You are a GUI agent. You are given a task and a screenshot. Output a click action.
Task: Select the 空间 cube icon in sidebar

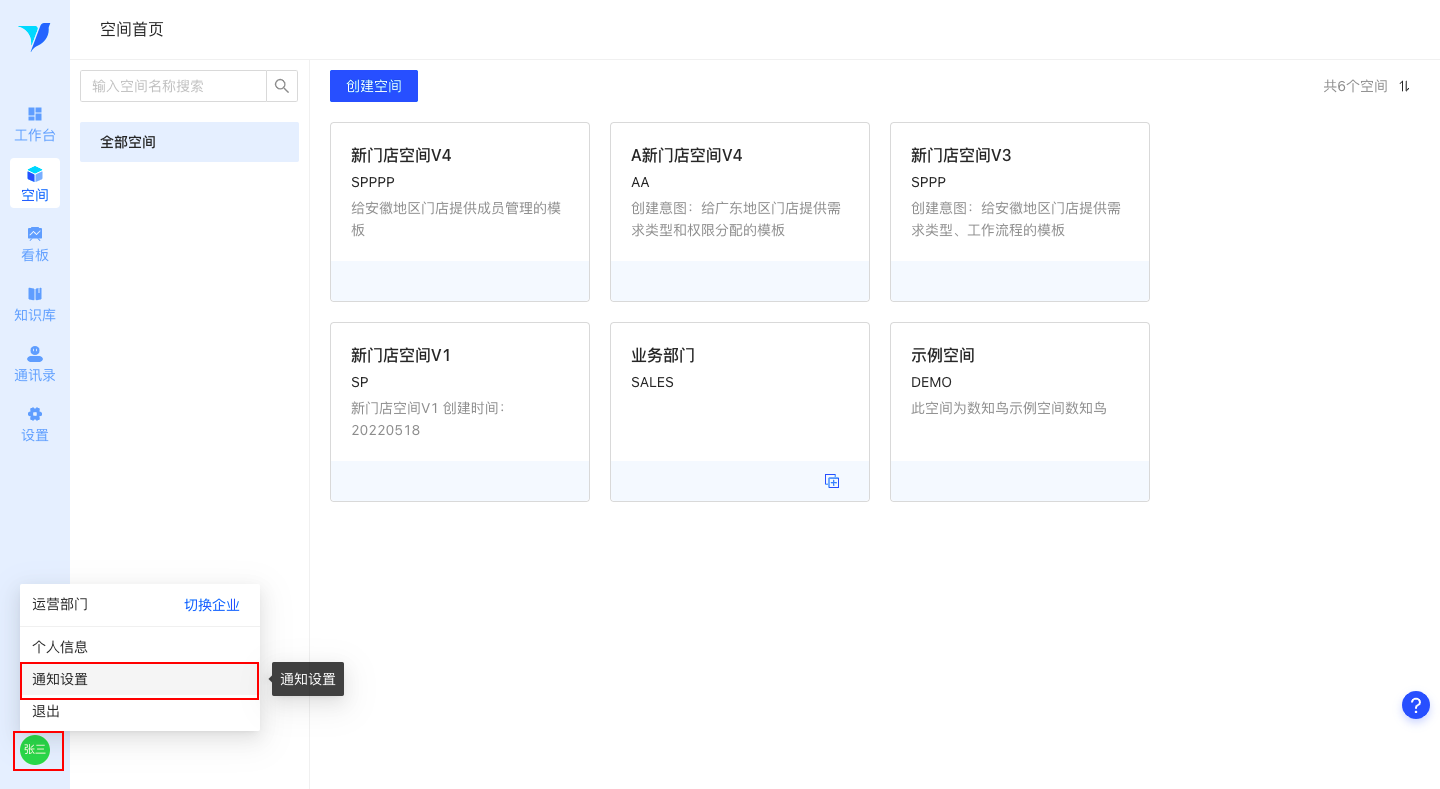tap(35, 174)
